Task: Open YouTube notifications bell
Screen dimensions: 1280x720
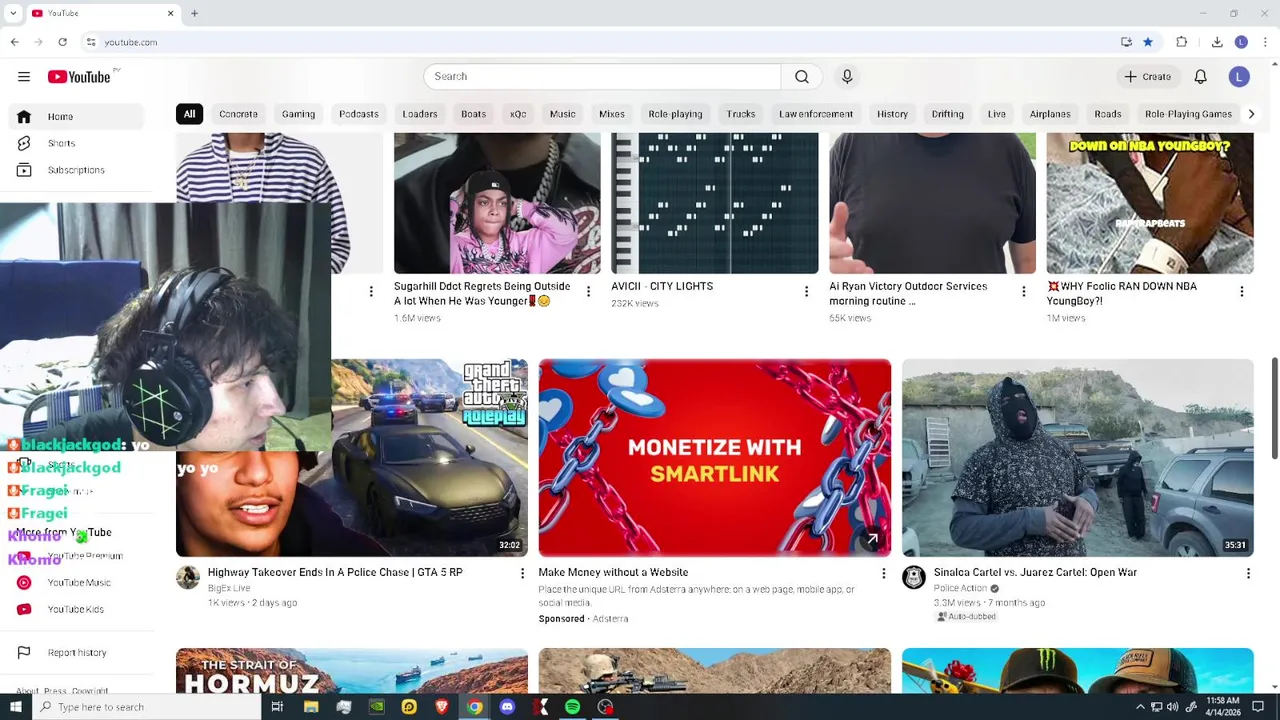Action: pos(1201,77)
